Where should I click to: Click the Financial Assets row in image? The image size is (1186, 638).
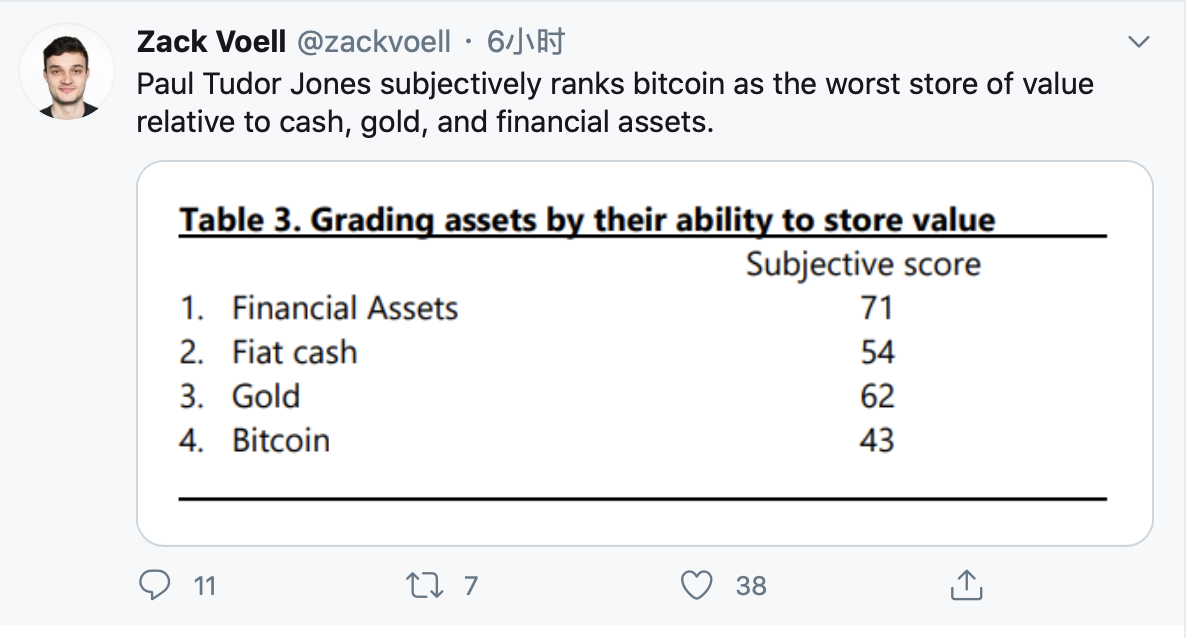point(537,308)
